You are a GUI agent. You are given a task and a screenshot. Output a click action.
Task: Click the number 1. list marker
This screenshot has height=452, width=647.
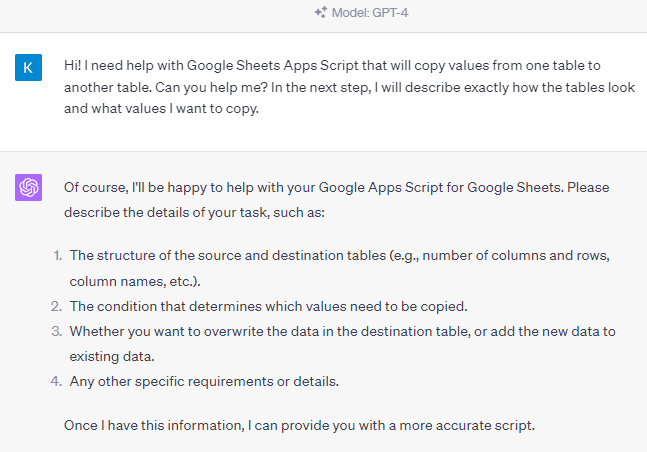58,256
